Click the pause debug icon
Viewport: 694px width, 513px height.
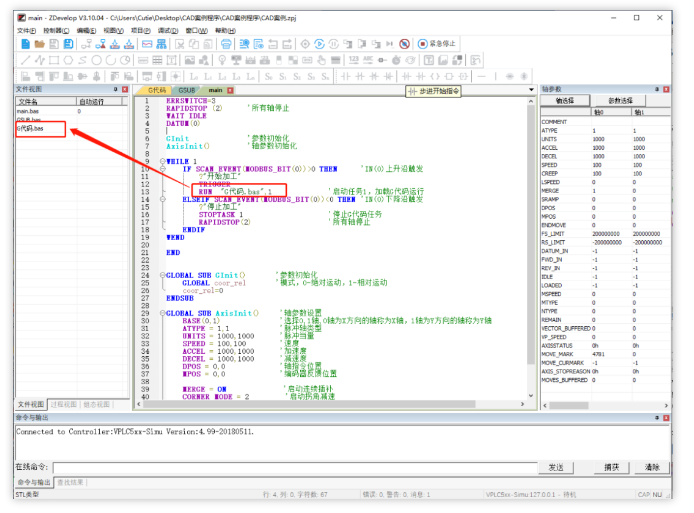(x=333, y=44)
